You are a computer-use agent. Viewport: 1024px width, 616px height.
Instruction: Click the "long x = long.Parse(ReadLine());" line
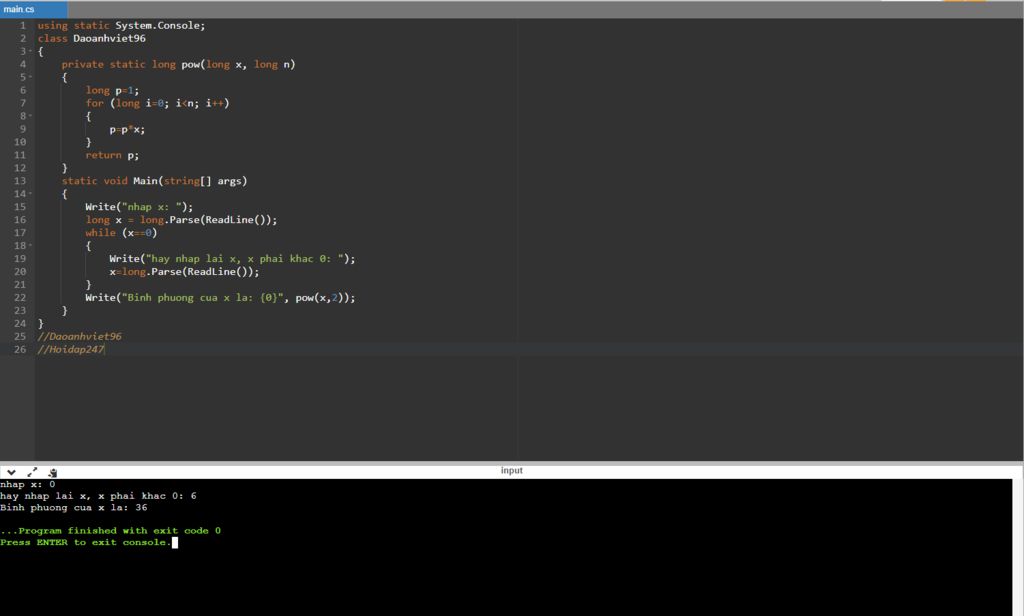[182, 220]
